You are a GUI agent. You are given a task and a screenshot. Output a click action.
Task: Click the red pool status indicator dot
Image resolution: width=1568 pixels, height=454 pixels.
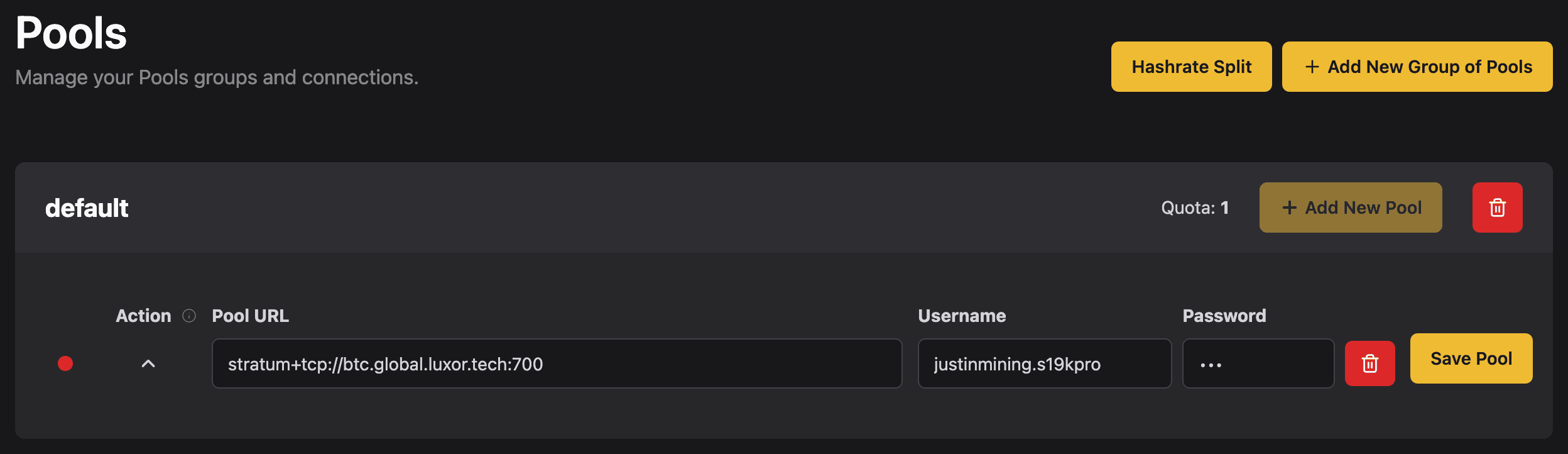[65, 363]
